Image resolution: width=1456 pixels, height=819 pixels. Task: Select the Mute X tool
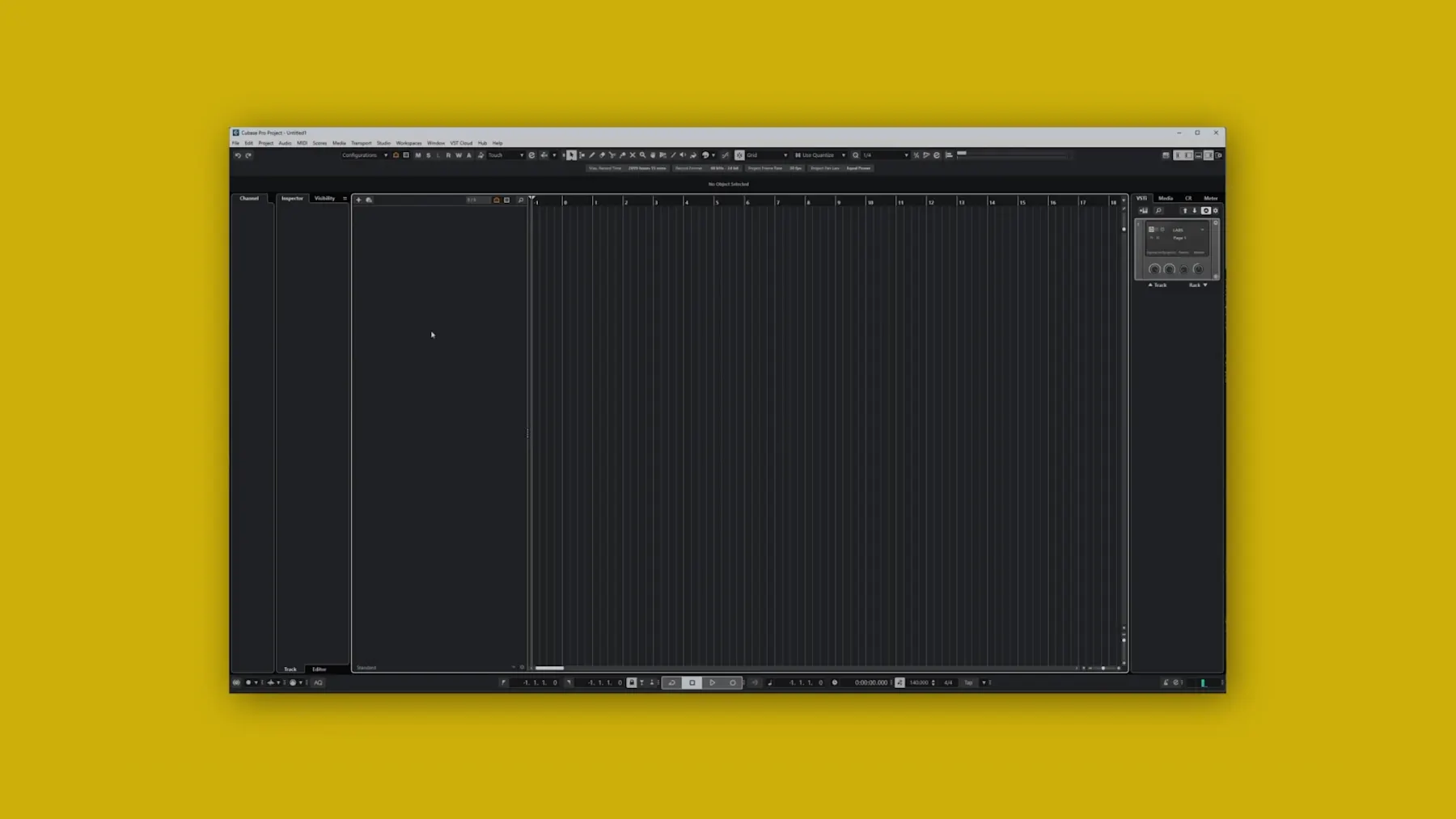pyautogui.click(x=633, y=155)
